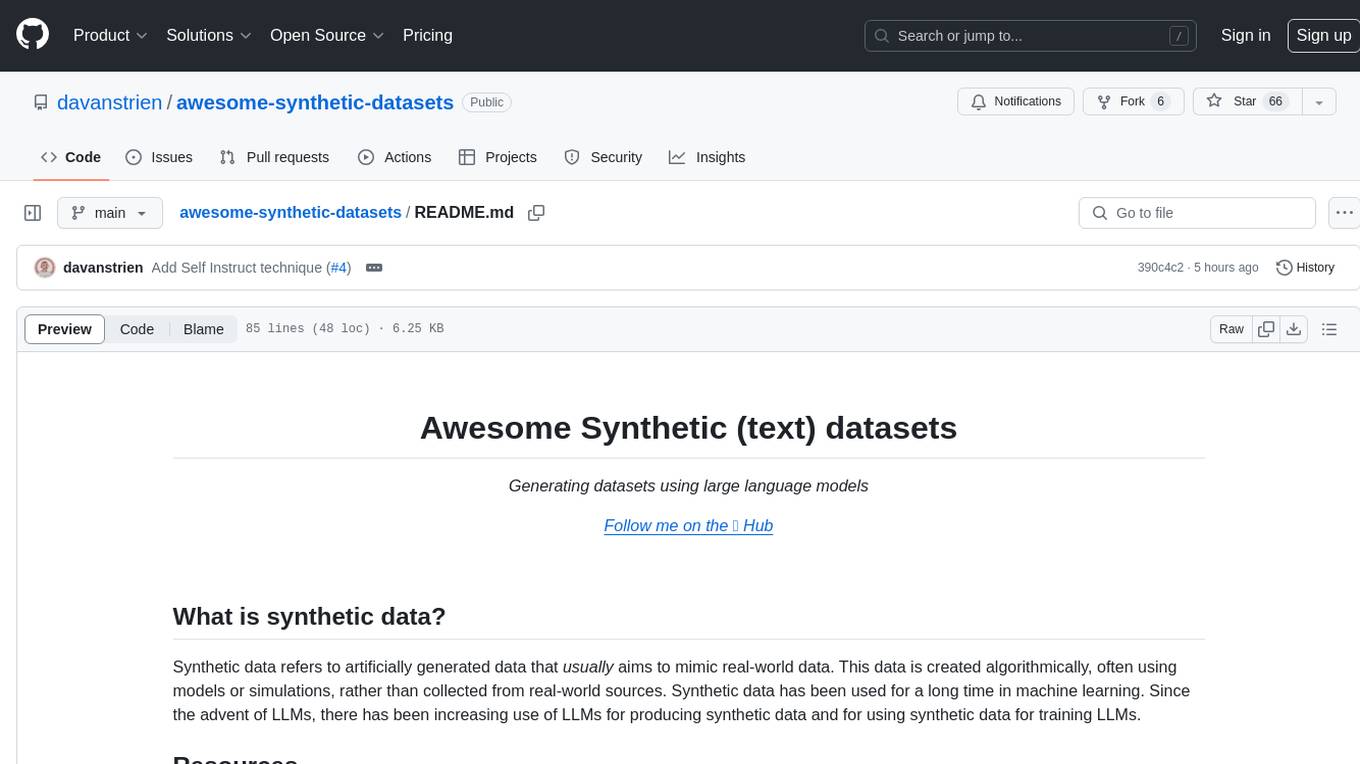The image size is (1360, 764).
Task: Switch to Blame view
Action: [x=203, y=329]
